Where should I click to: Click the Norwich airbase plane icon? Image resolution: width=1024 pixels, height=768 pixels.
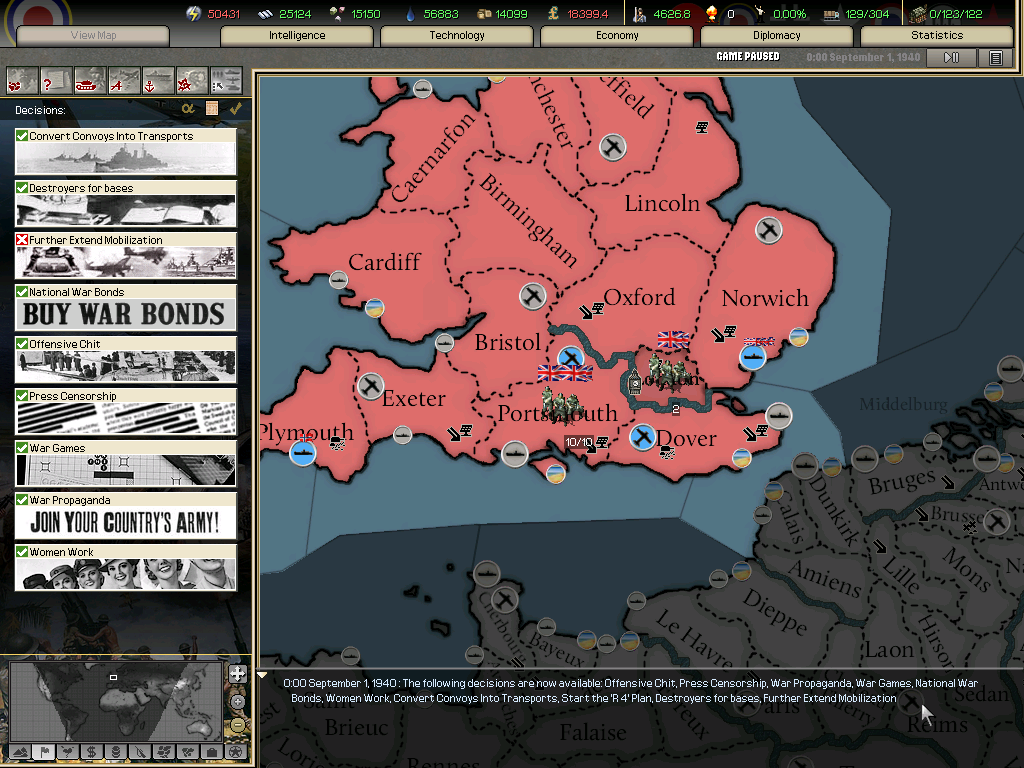[x=769, y=230]
